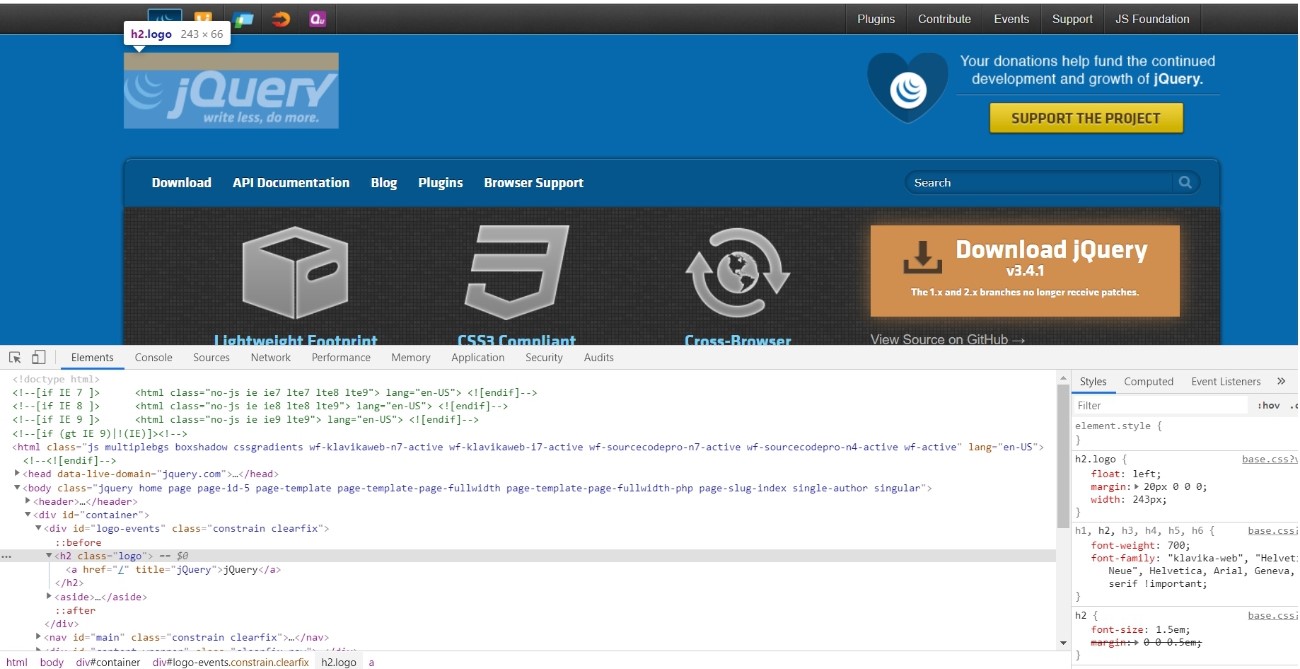Click the jQuery logo image
The height and width of the screenshot is (669, 1300).
230,90
